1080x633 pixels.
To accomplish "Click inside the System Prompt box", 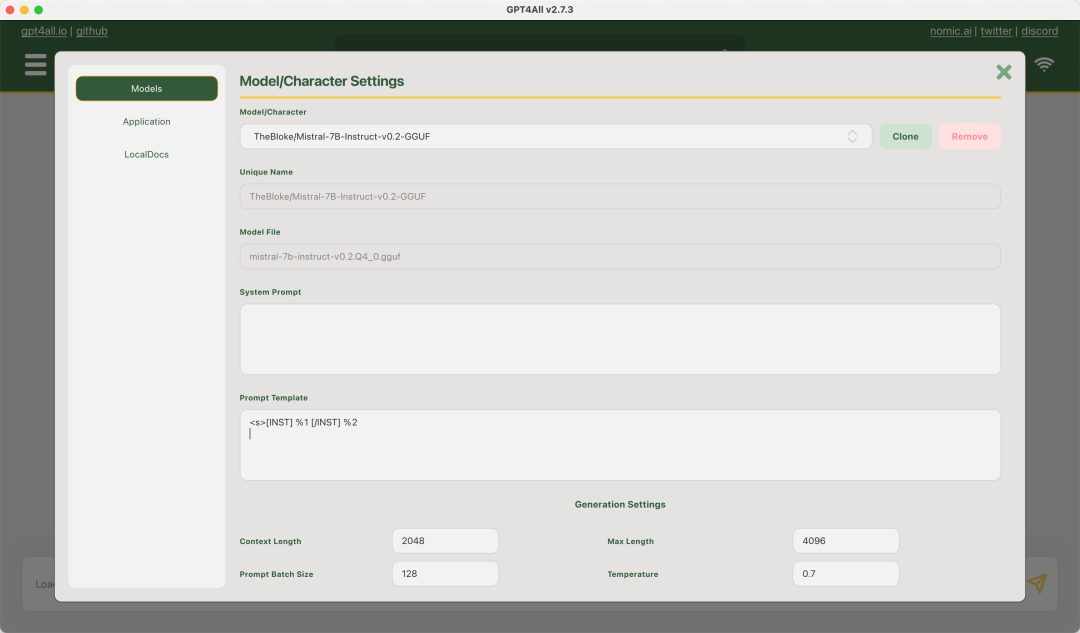I will (620, 339).
